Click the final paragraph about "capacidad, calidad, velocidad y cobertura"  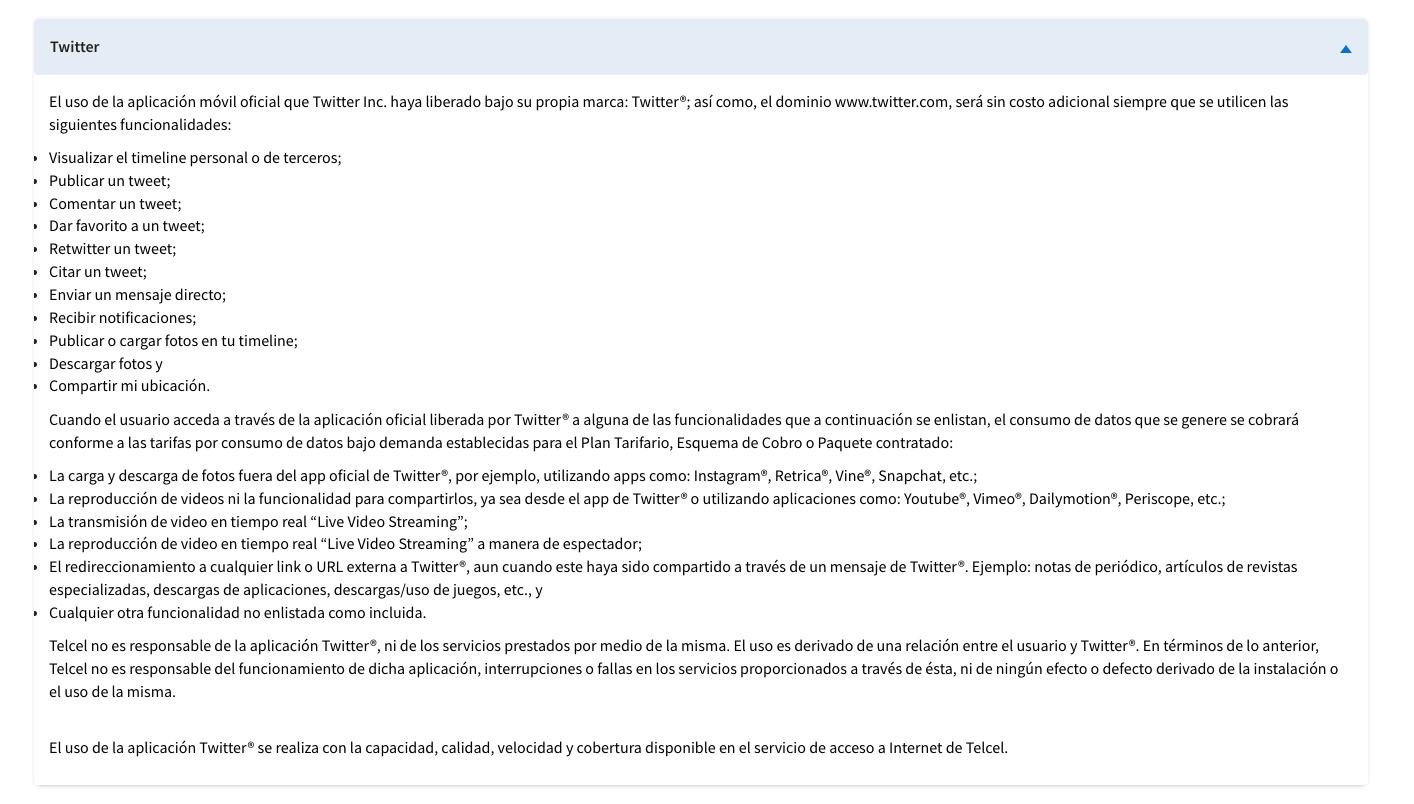528,748
